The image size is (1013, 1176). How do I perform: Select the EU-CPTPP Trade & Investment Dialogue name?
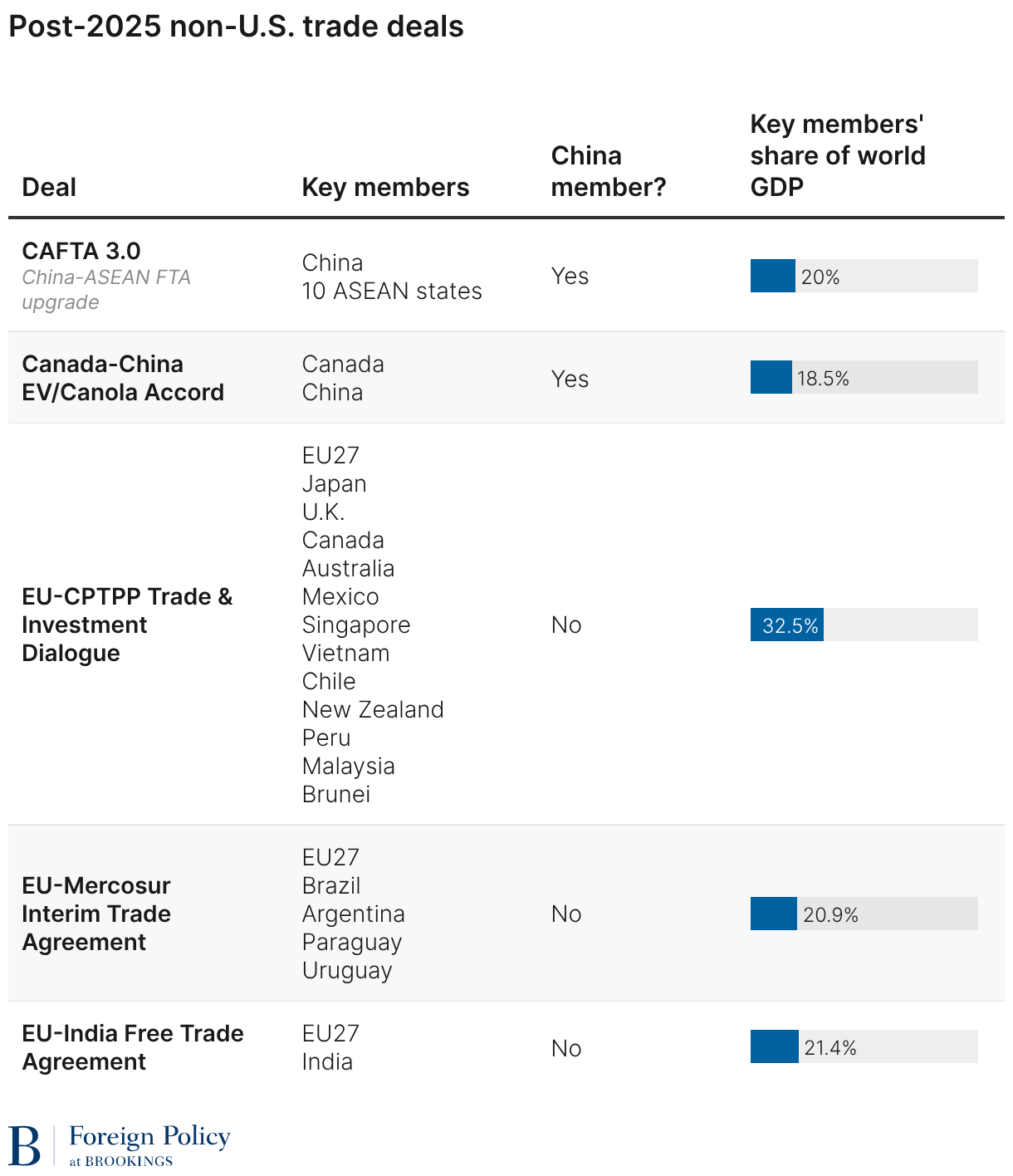pos(127,625)
